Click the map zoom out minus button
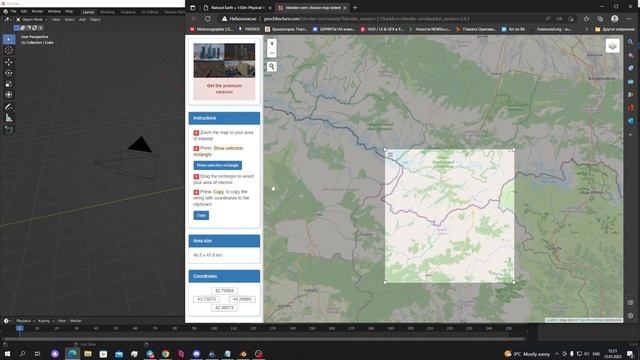 (x=272, y=53)
